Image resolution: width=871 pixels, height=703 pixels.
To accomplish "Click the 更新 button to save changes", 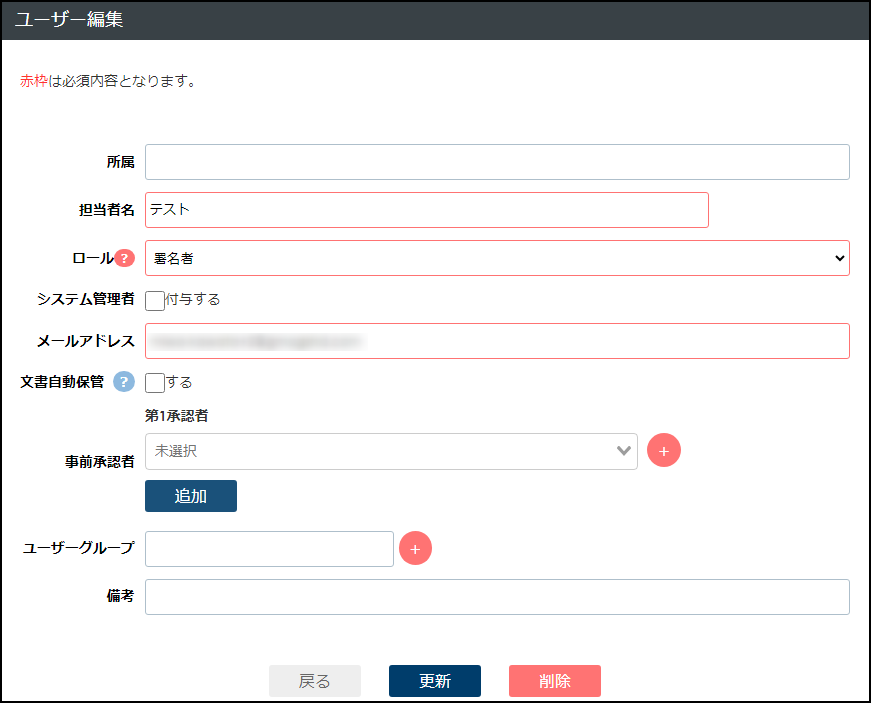I will [434, 681].
